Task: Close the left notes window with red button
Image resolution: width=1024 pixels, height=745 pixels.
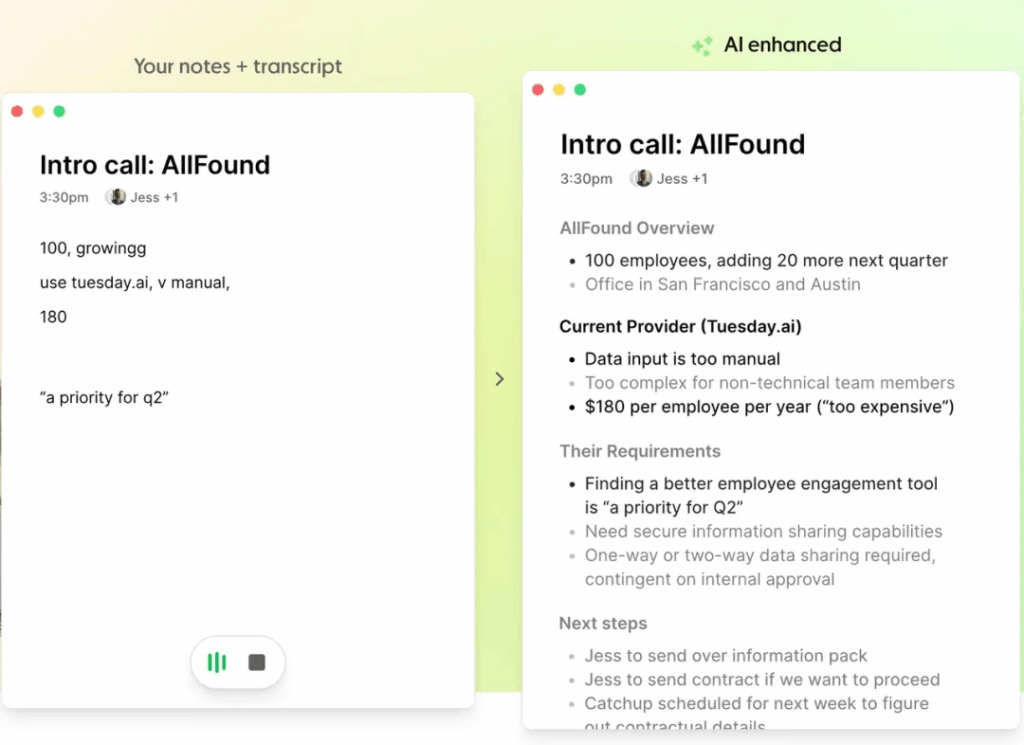Action: 17,111
